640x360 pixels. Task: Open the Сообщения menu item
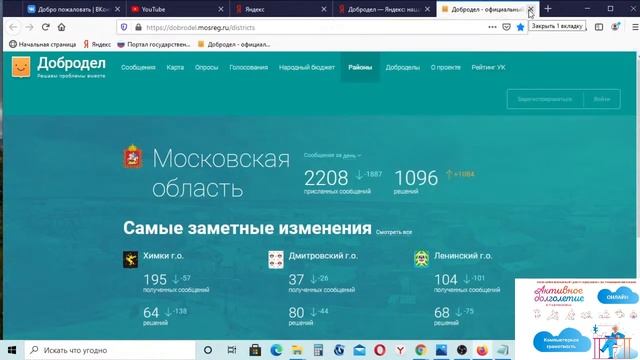pyautogui.click(x=138, y=67)
